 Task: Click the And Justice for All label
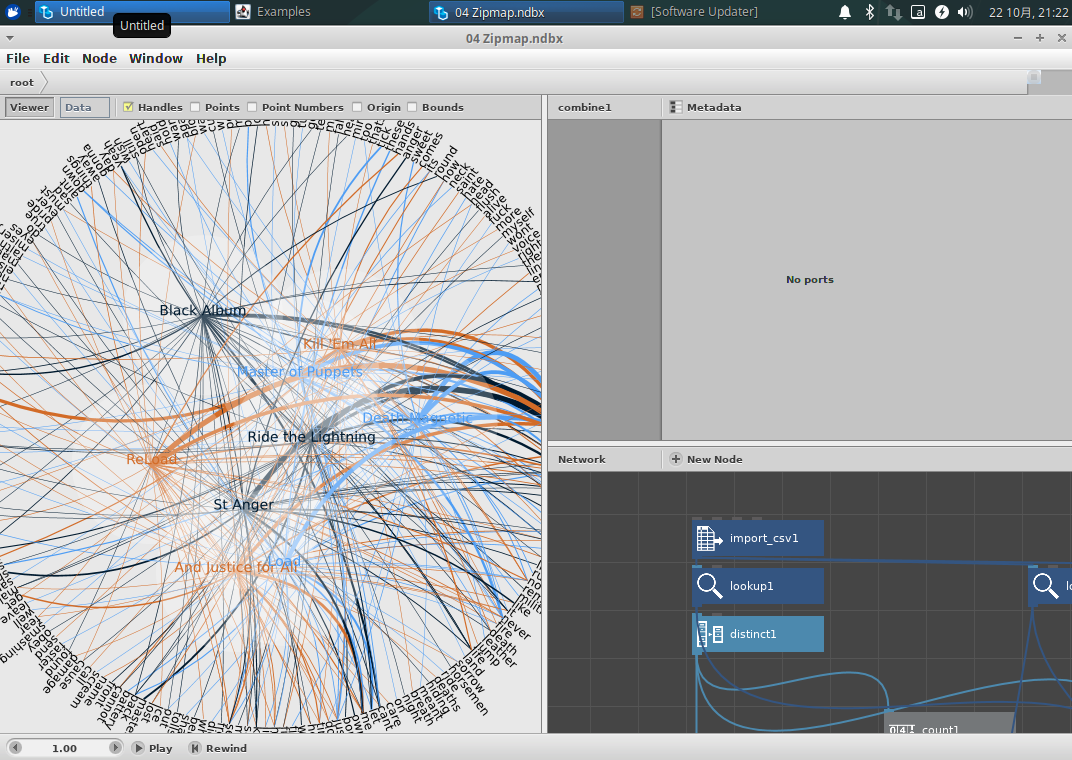[236, 567]
